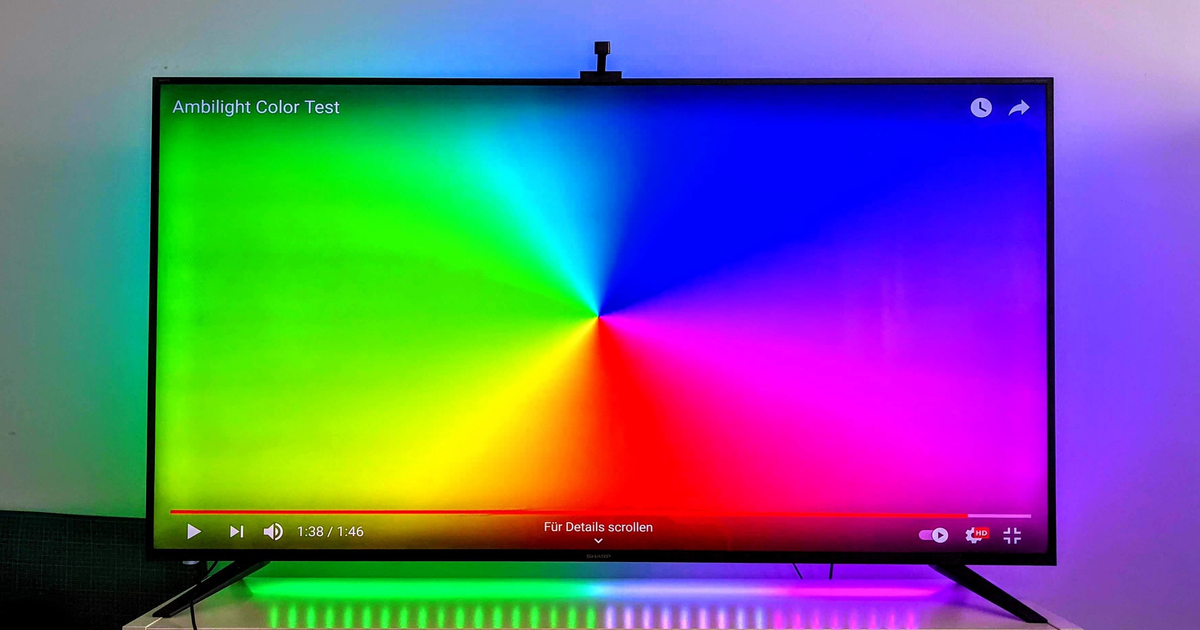Skip to the next video

(x=237, y=531)
